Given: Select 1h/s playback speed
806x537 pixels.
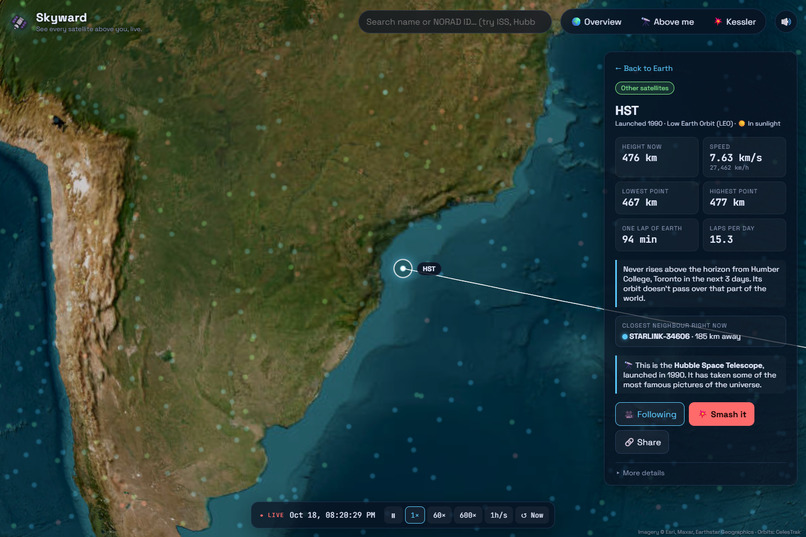Looking at the screenshot, I should (x=499, y=515).
